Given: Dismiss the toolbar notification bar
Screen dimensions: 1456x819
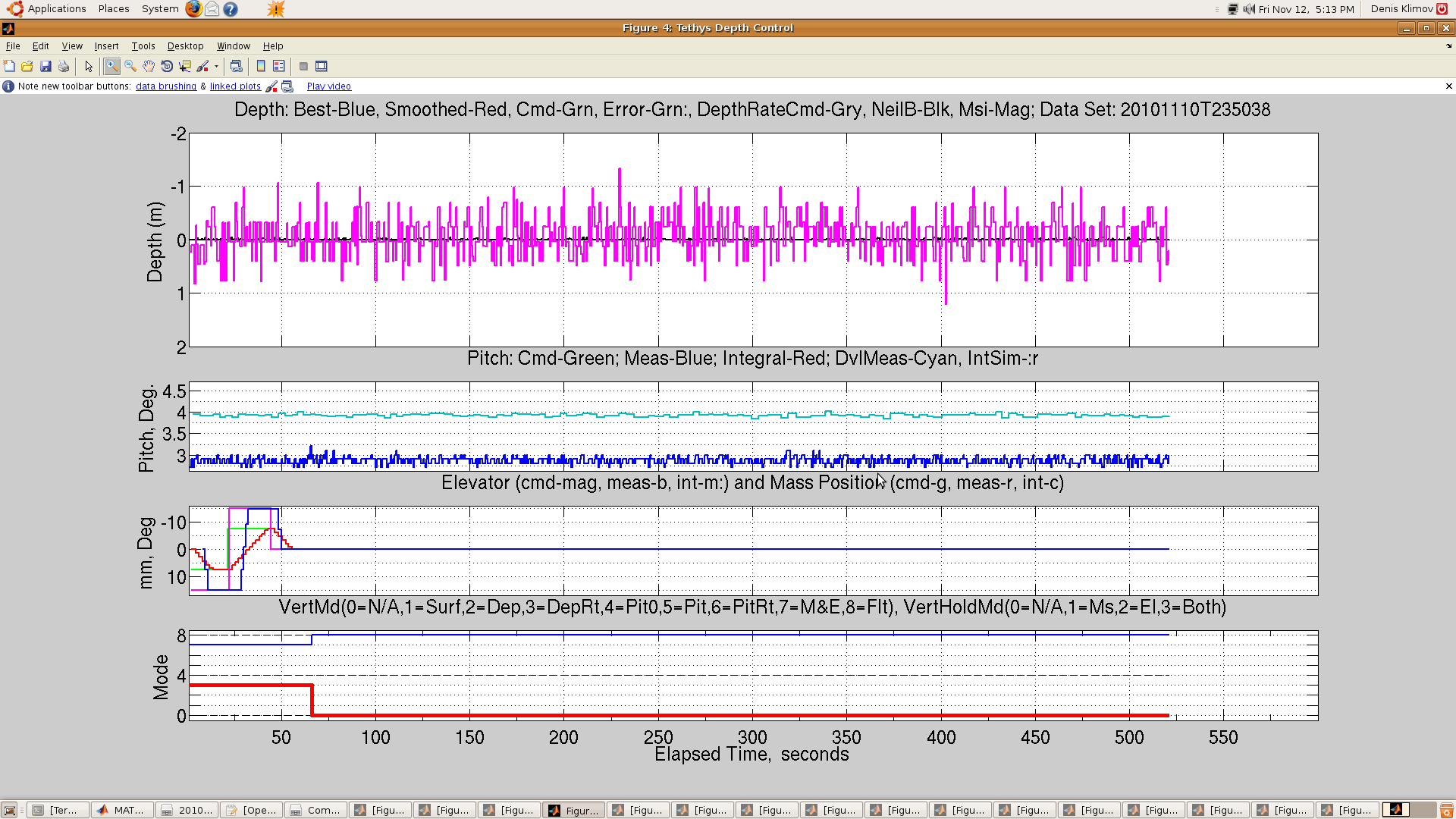Looking at the screenshot, I should (x=1449, y=86).
